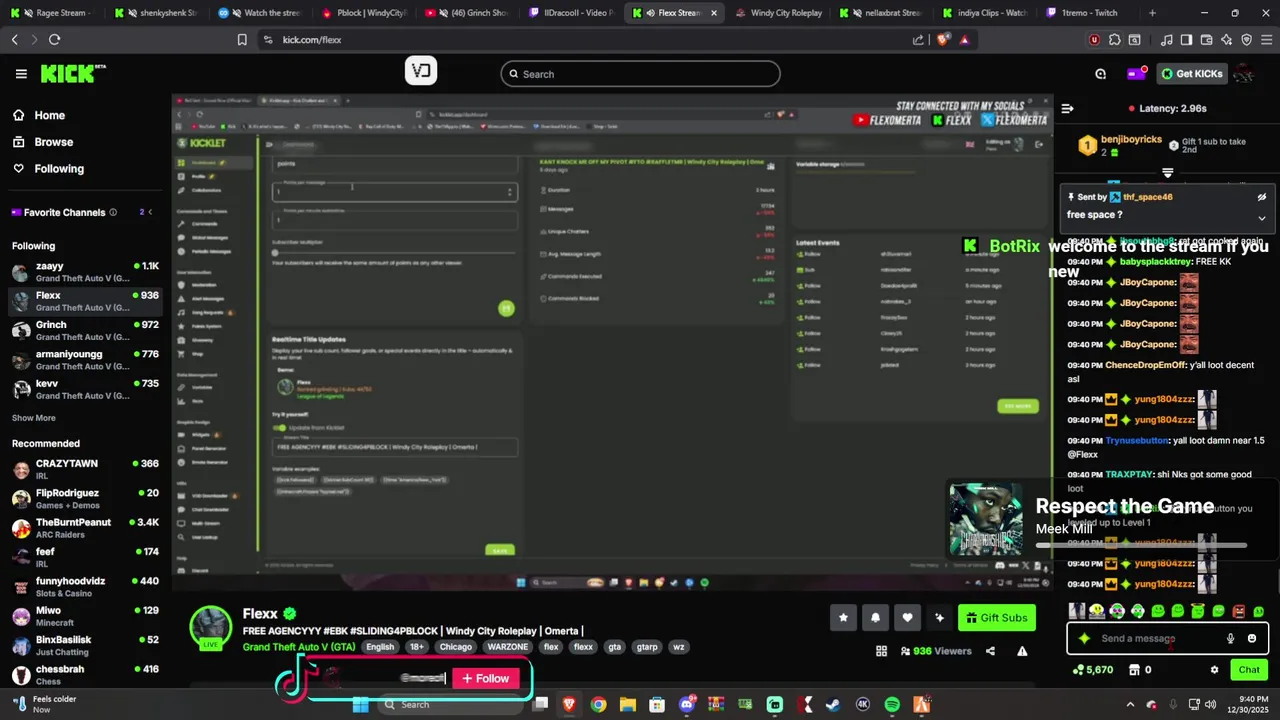This screenshot has height=720, width=1280.
Task: Switch to the Ragee Stream tab
Action: 53,13
